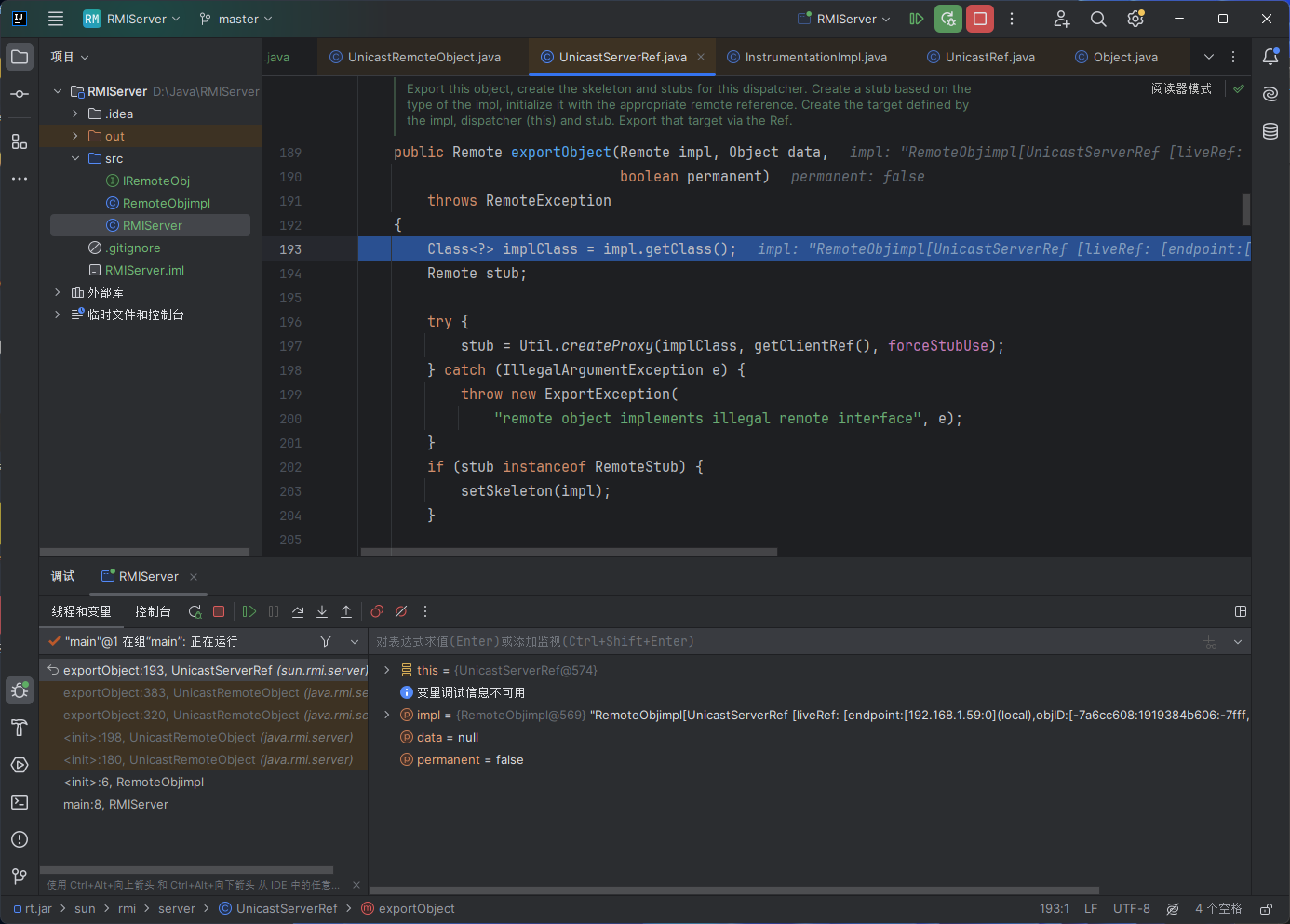Expand the impl variable node
Image resolution: width=1290 pixels, height=924 pixels.
tap(387, 715)
